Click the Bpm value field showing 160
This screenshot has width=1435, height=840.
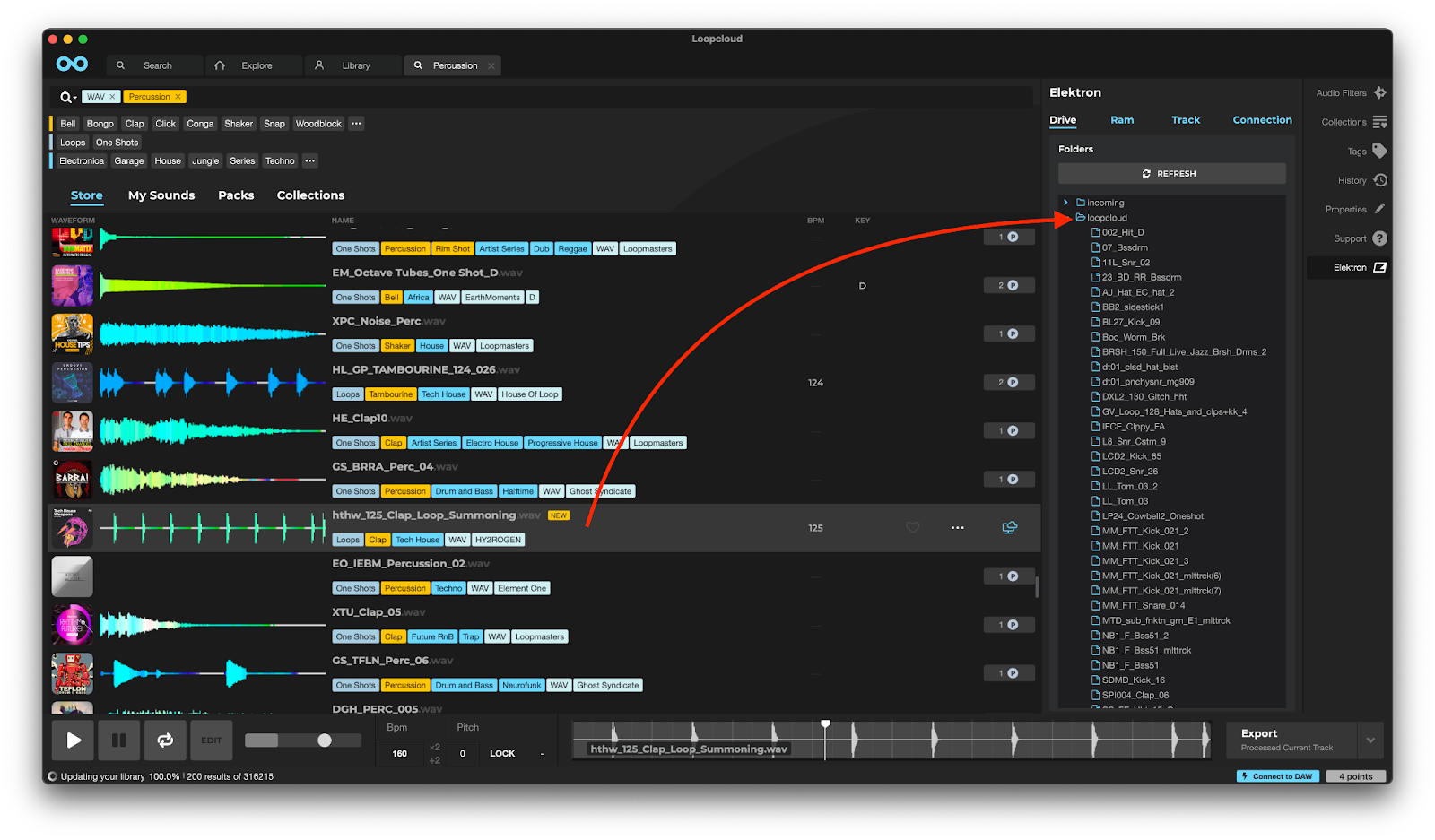coord(400,753)
